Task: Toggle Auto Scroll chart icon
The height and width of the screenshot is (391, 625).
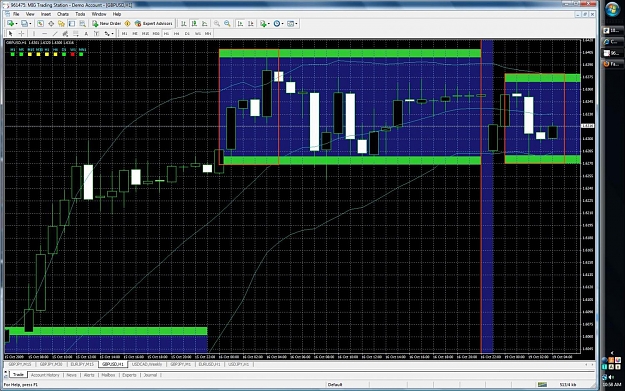Action: pyautogui.click(x=240, y=24)
